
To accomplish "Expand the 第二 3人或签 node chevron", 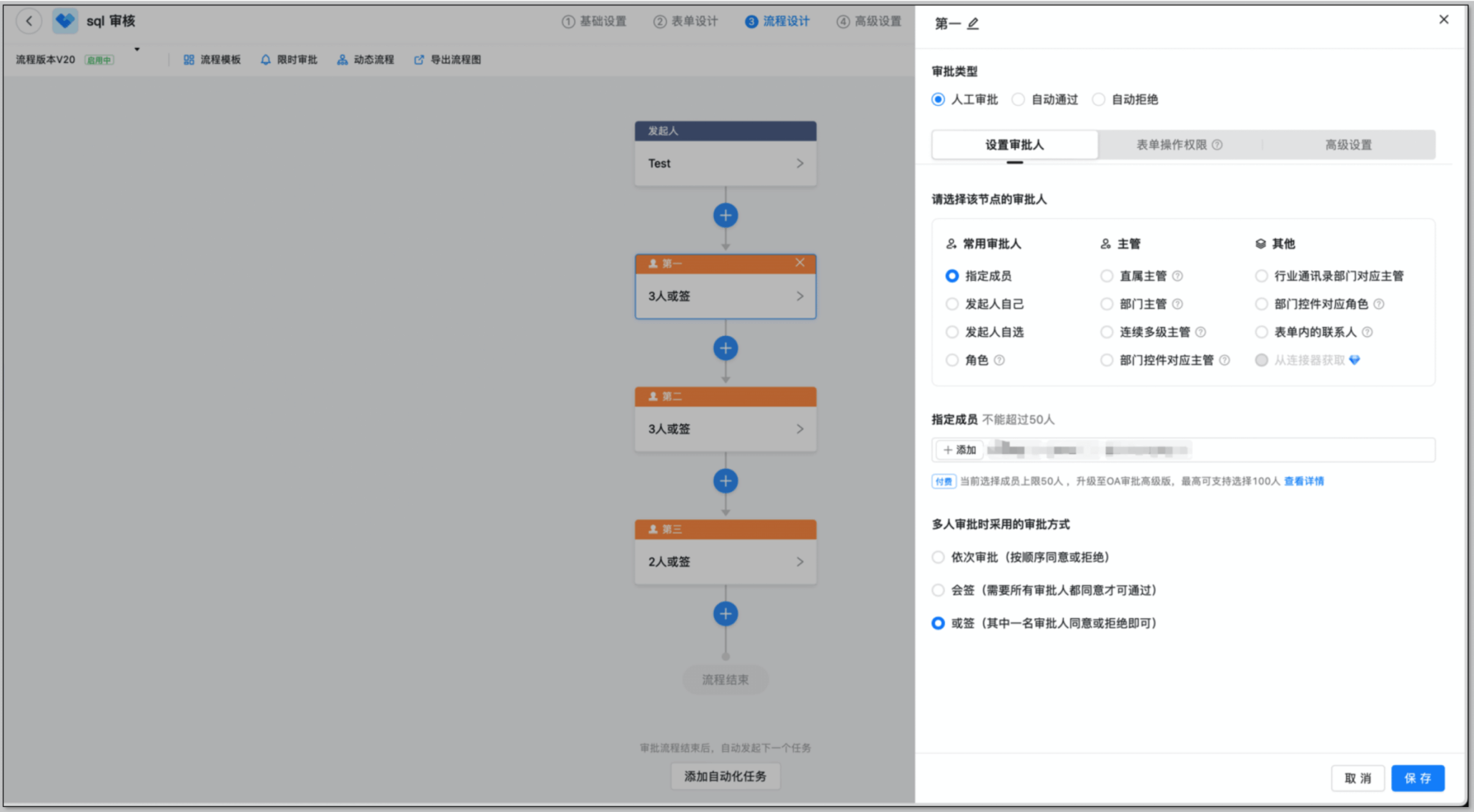I will tap(800, 429).
